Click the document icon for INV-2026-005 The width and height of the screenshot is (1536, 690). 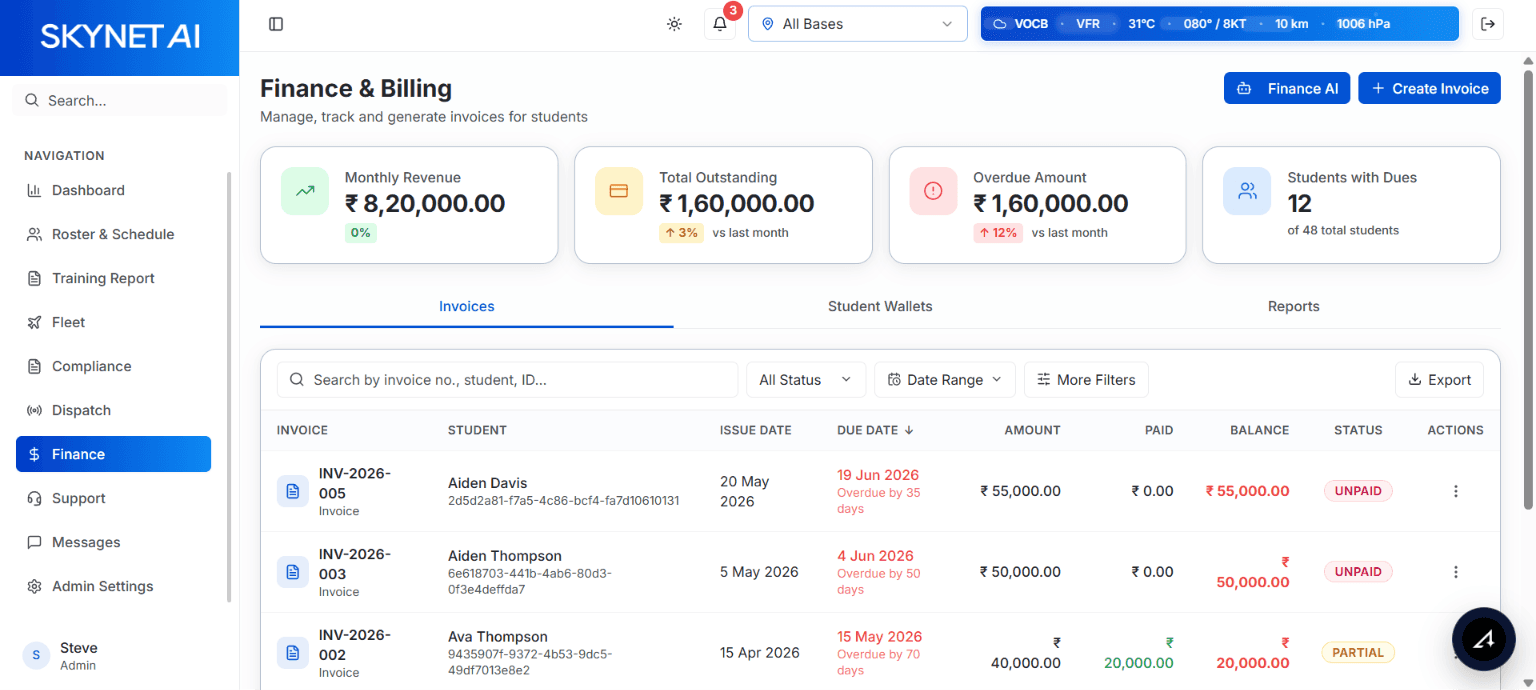tap(293, 491)
